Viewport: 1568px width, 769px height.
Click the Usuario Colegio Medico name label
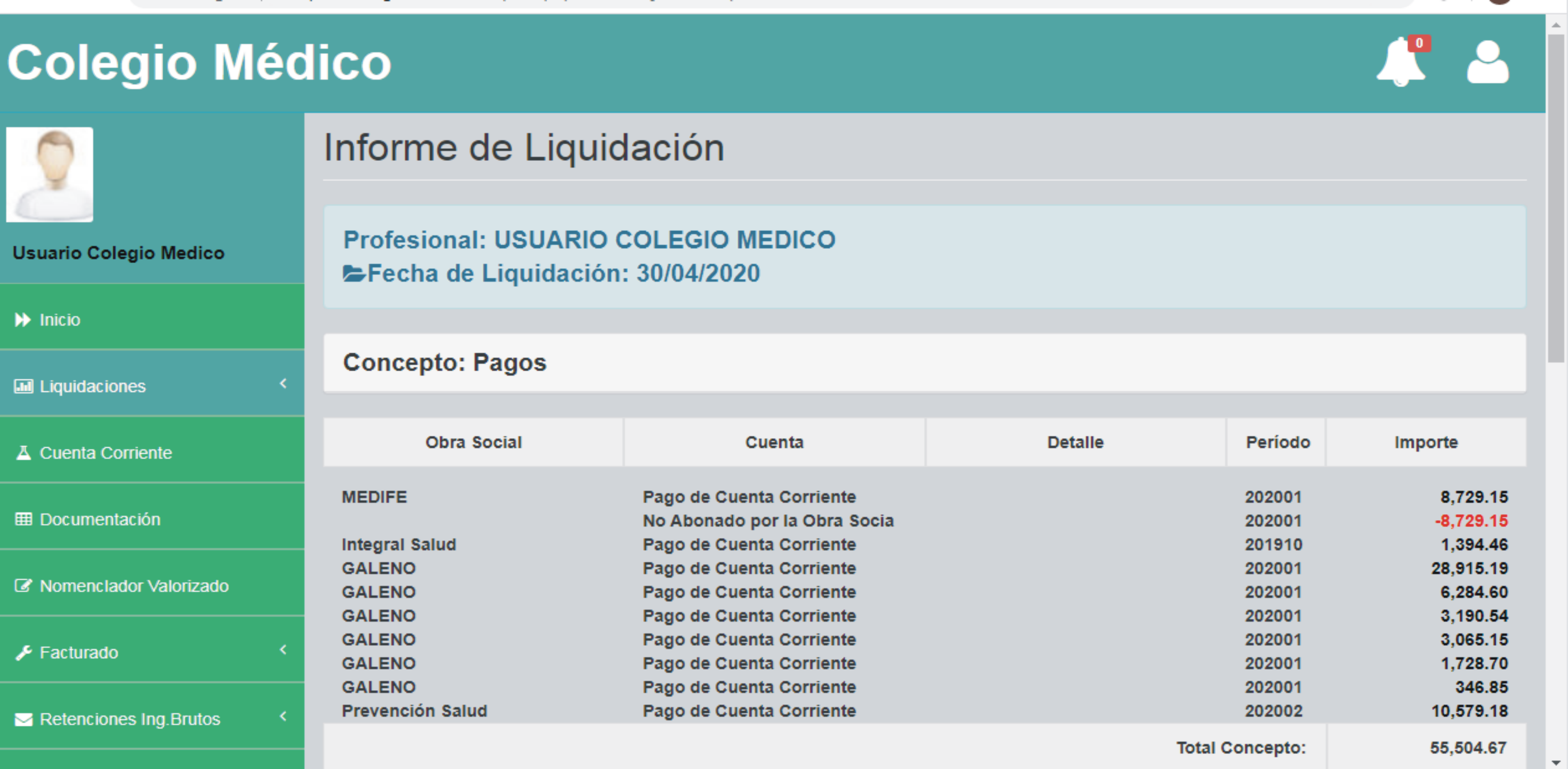click(x=119, y=253)
